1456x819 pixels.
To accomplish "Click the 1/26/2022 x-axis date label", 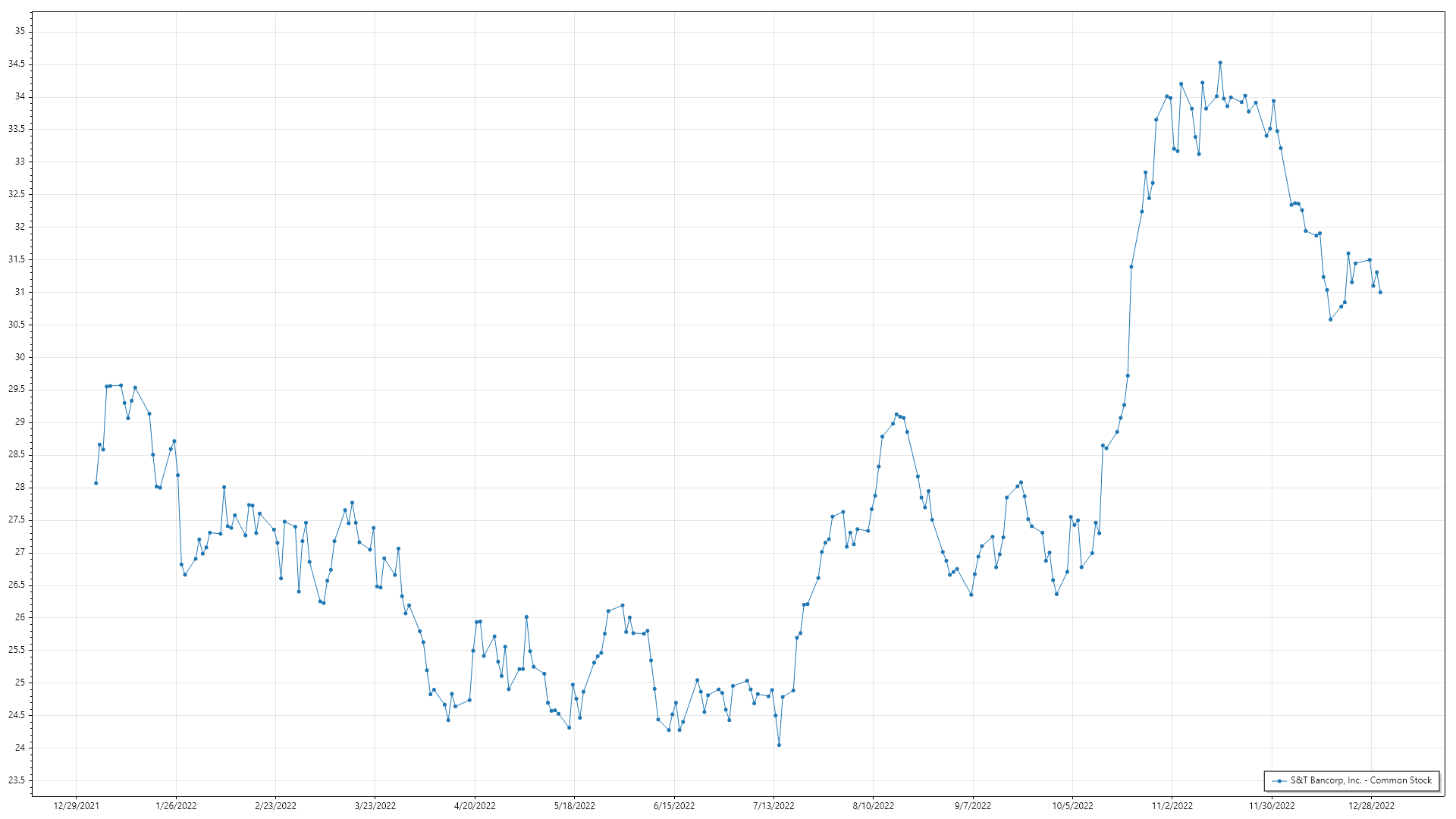I will pyautogui.click(x=176, y=806).
